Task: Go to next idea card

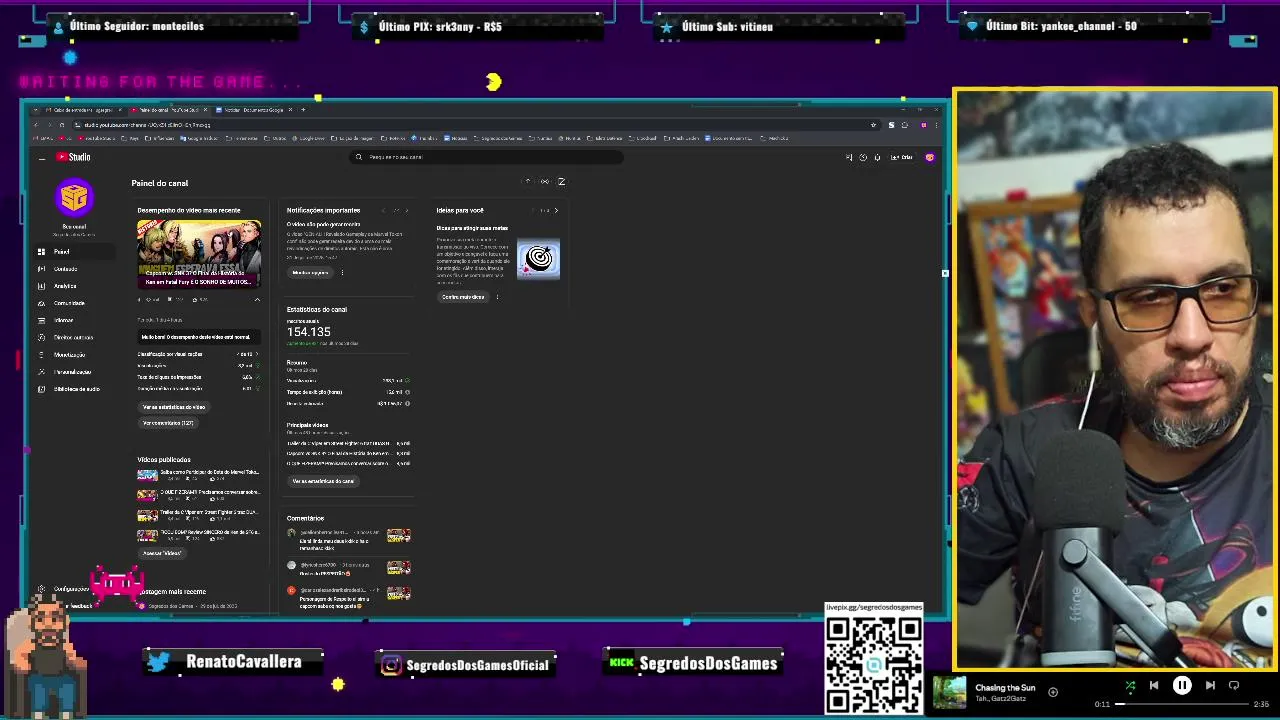Action: (x=556, y=210)
